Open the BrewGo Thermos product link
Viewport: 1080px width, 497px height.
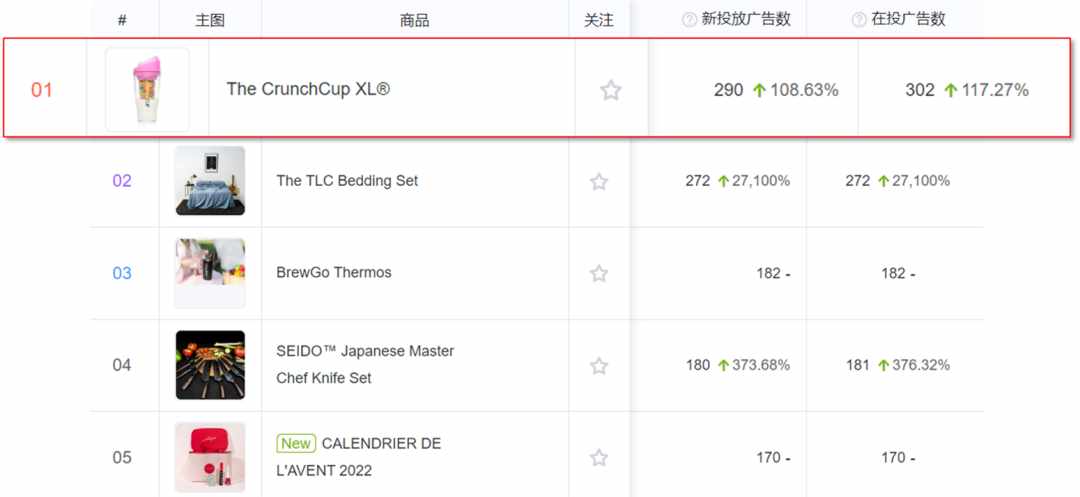coord(333,273)
